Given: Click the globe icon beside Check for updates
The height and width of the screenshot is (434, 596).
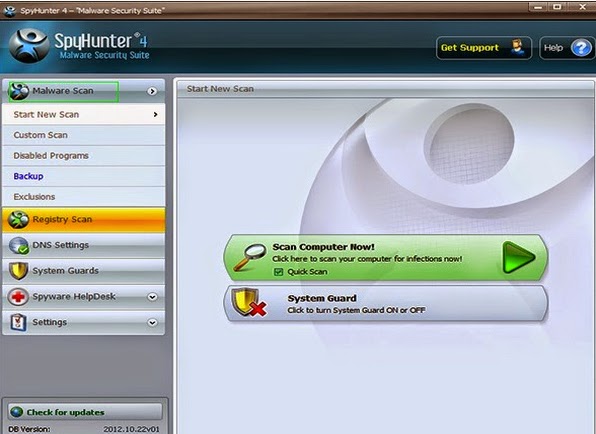Looking at the screenshot, I should click(17, 412).
